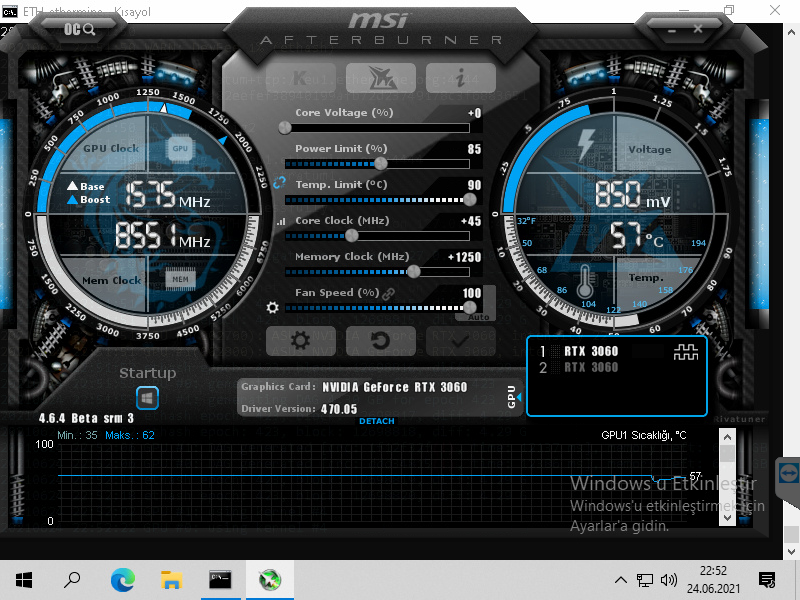Open fan speed settings gear icon

point(272,308)
